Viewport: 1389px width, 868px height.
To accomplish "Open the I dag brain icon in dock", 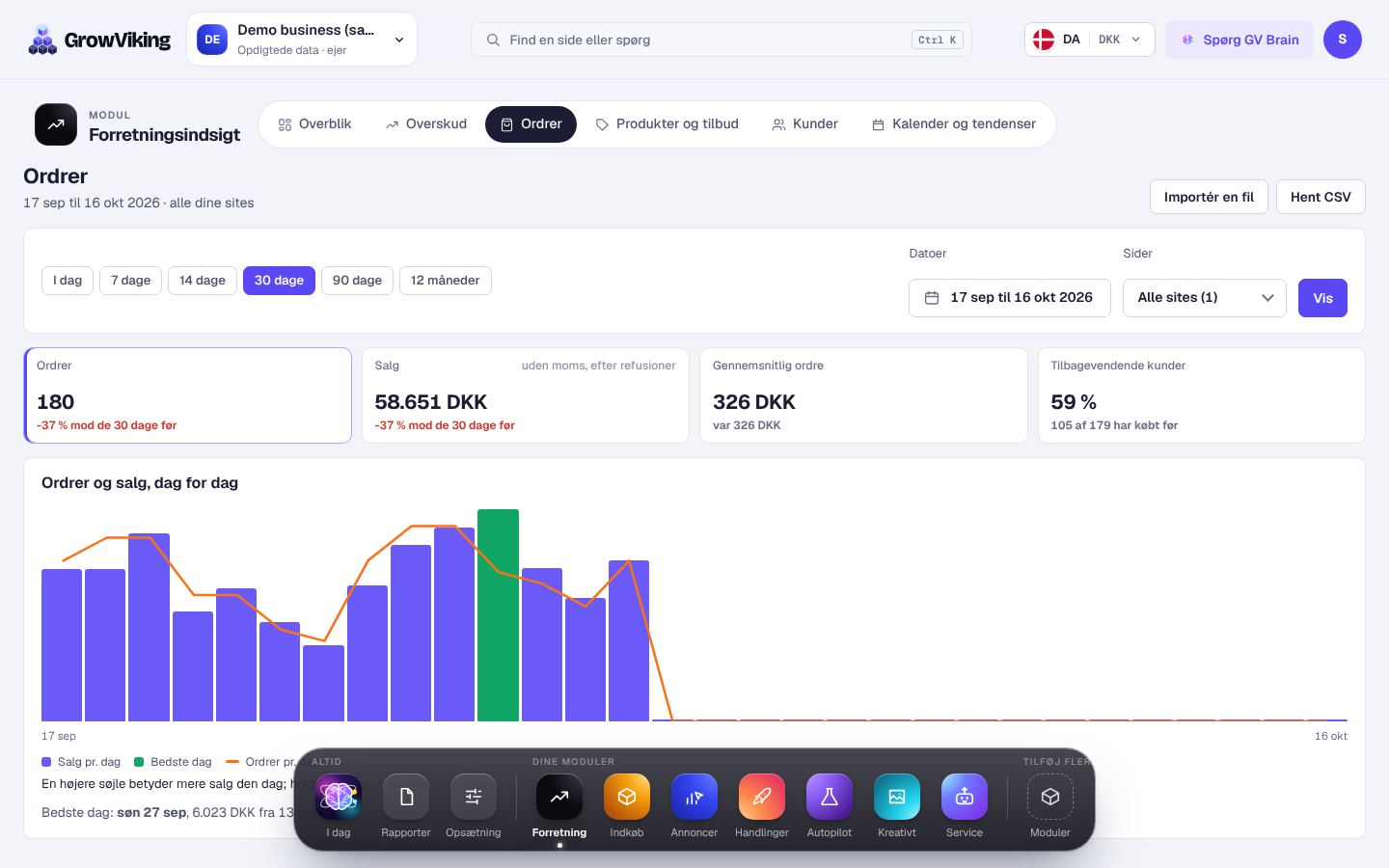I will point(339,797).
